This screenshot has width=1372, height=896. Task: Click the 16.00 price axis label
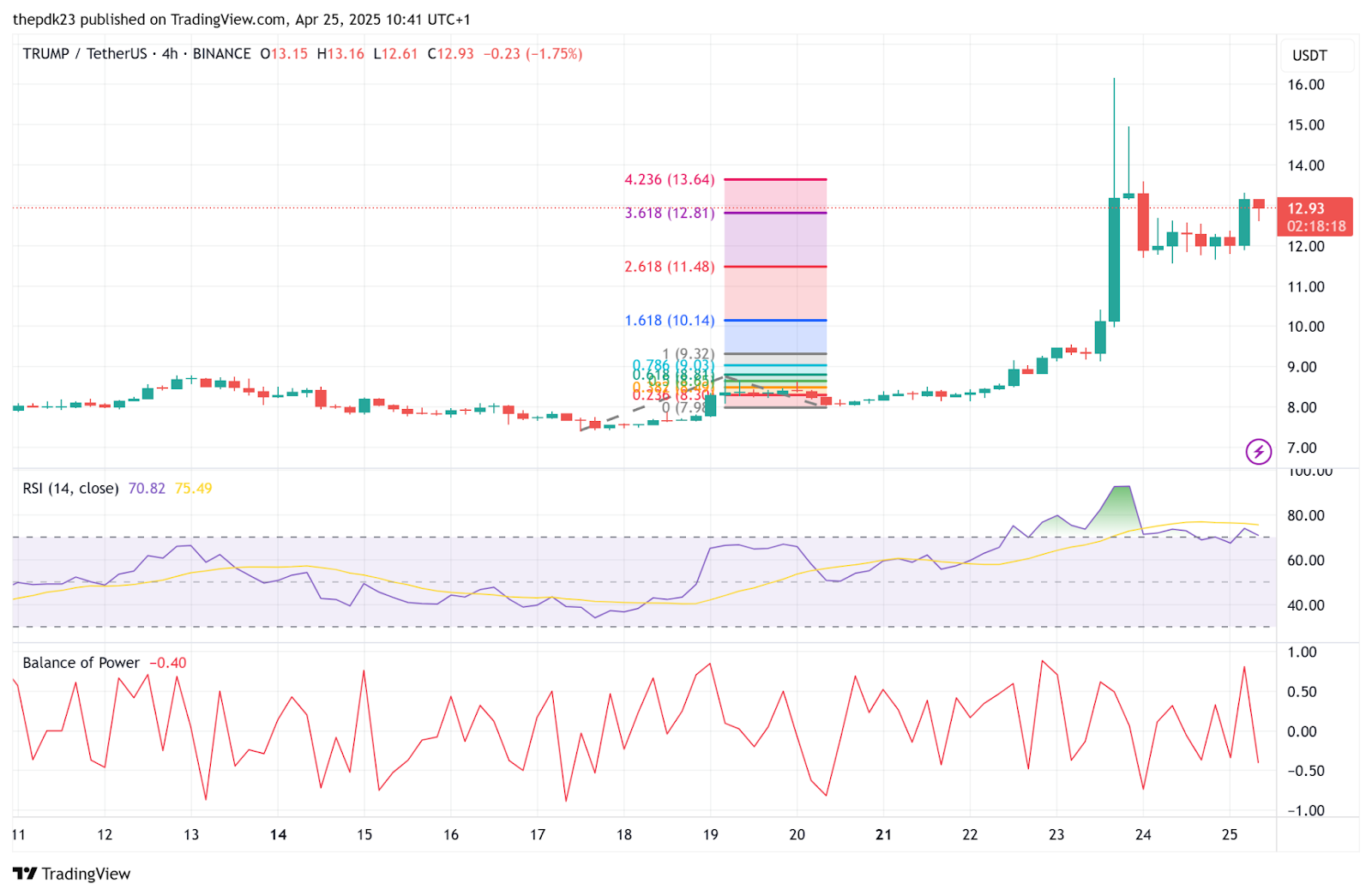click(1305, 85)
